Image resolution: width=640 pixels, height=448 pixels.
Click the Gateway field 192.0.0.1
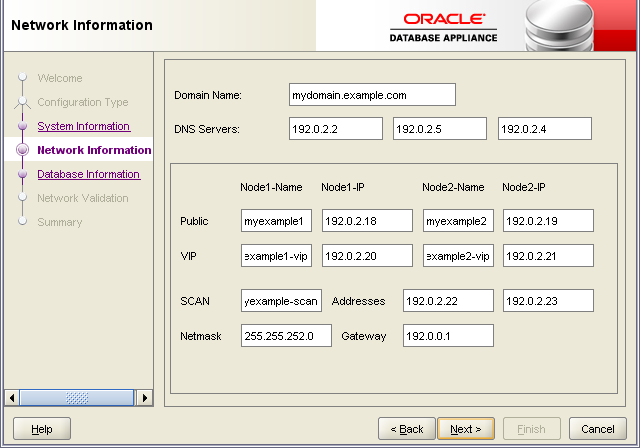(x=448, y=336)
